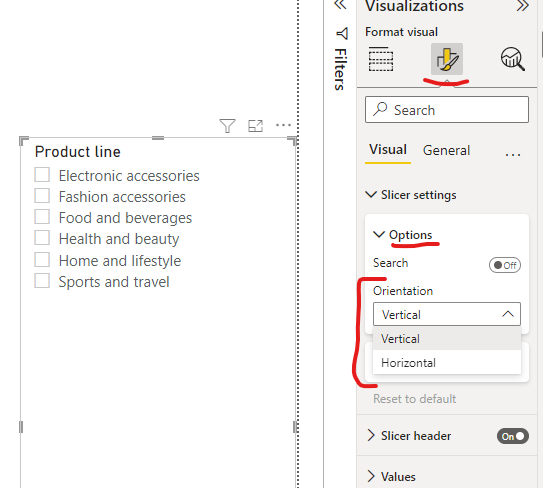Activate Focus mode icon on slicer
This screenshot has width=543, height=488.
click(x=256, y=126)
